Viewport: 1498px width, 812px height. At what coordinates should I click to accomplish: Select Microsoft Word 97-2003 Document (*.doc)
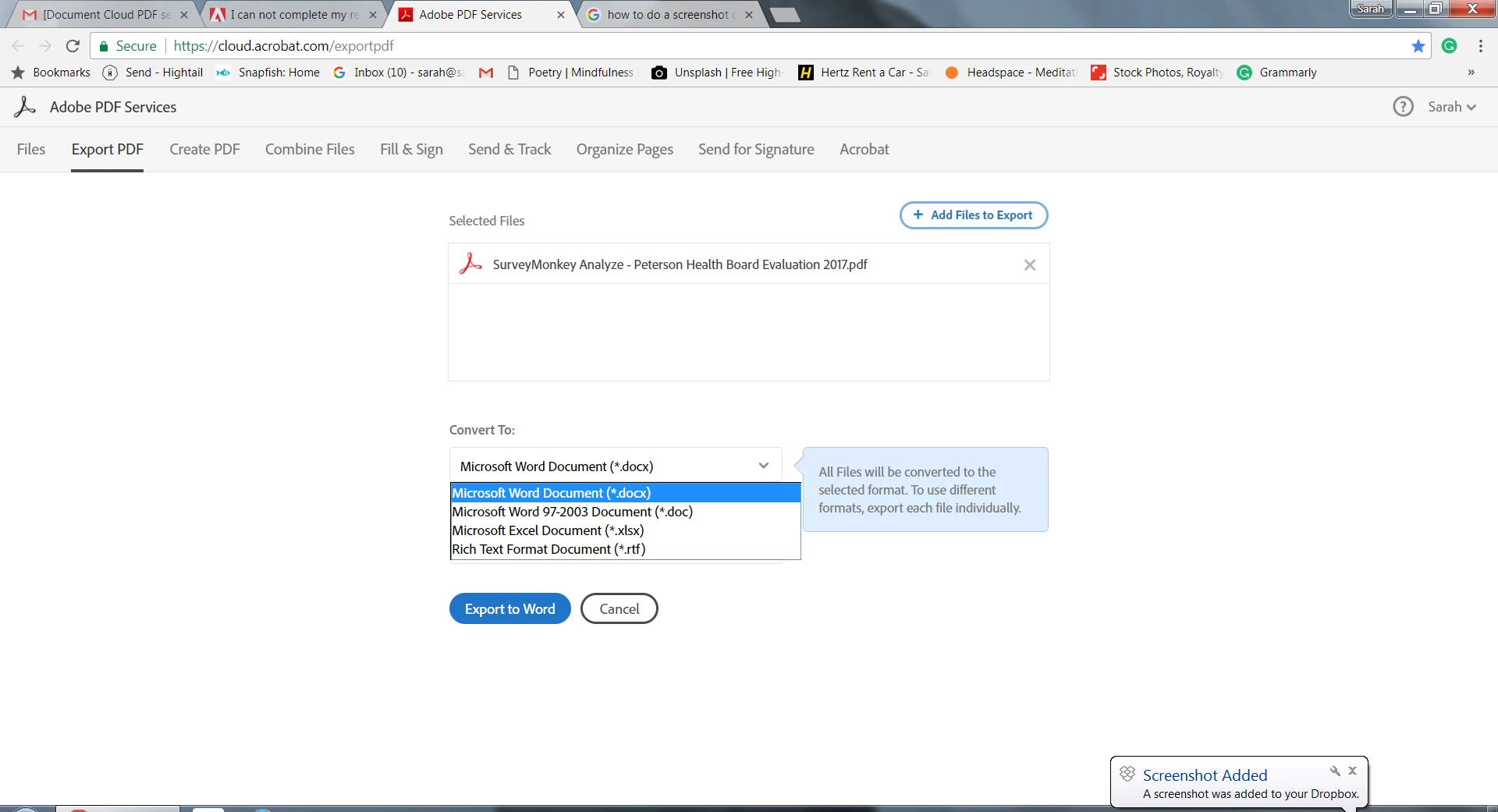[x=626, y=512]
